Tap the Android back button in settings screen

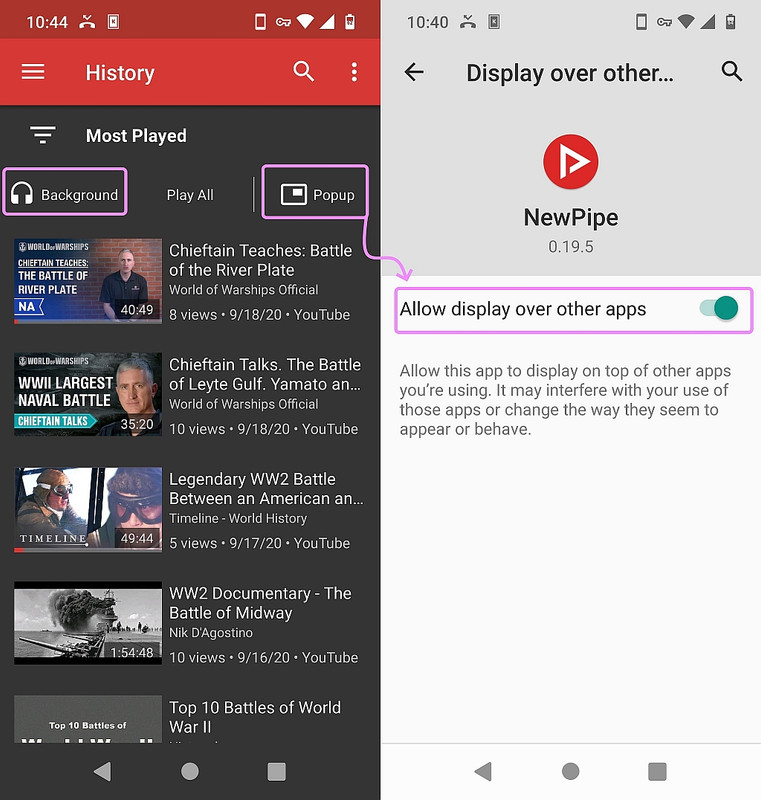coord(484,771)
